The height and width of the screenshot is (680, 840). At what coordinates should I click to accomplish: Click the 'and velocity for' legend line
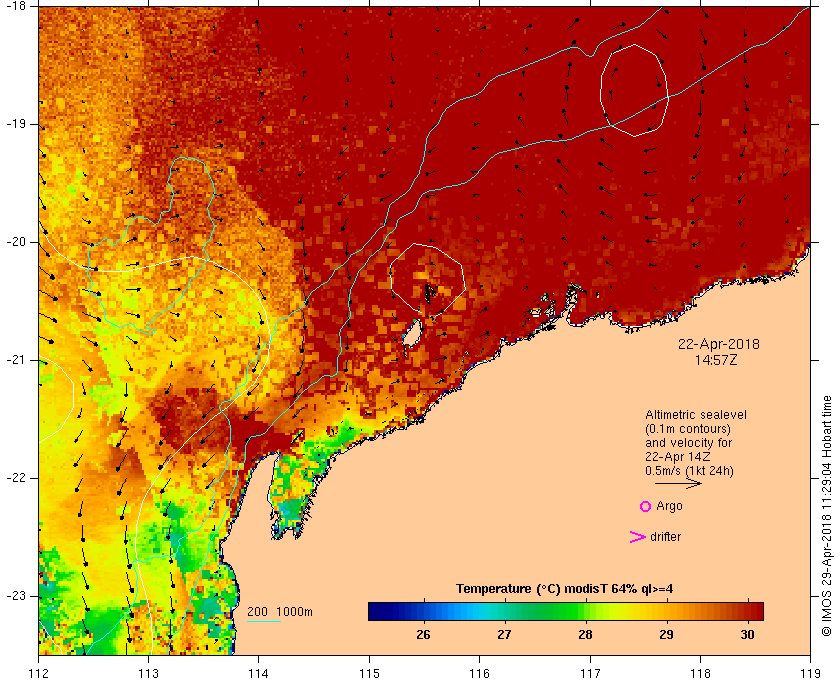click(688, 443)
